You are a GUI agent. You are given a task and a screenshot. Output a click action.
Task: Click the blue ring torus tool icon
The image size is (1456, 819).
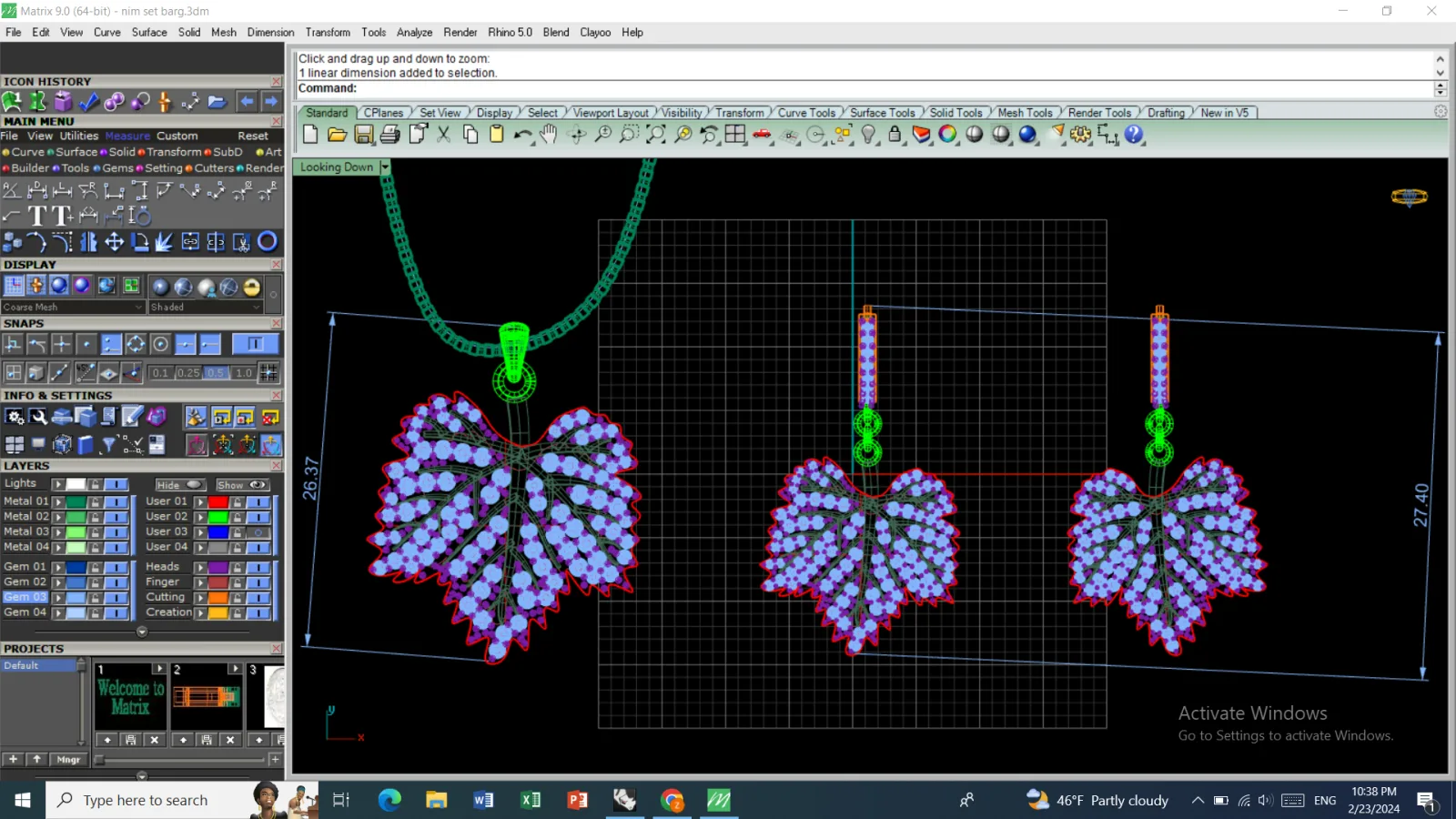[x=268, y=241]
